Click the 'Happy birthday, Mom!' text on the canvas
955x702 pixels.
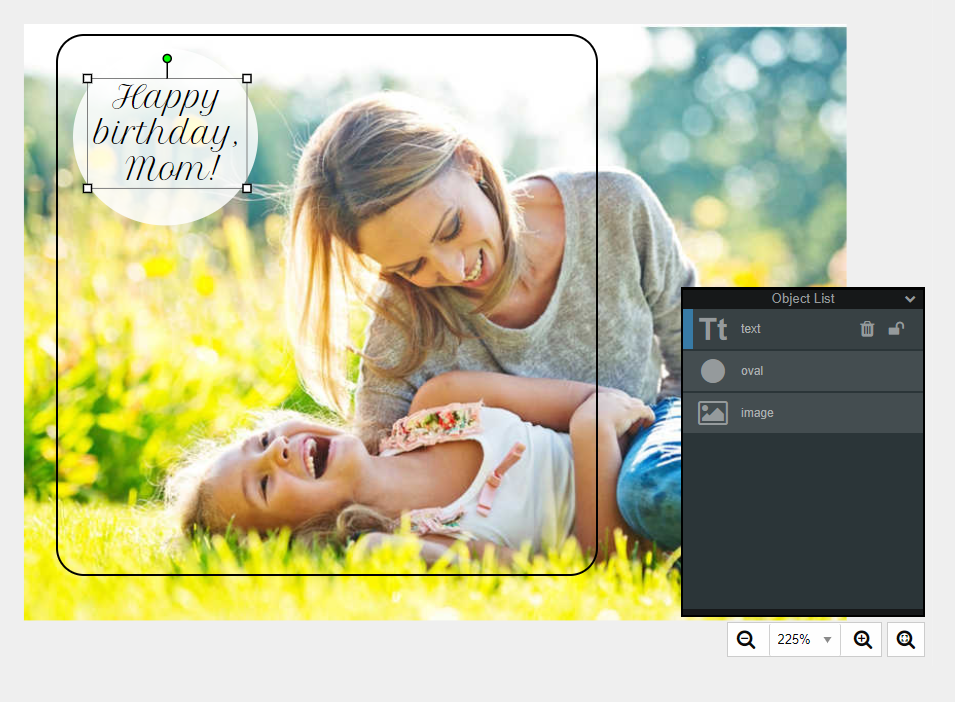(x=166, y=133)
